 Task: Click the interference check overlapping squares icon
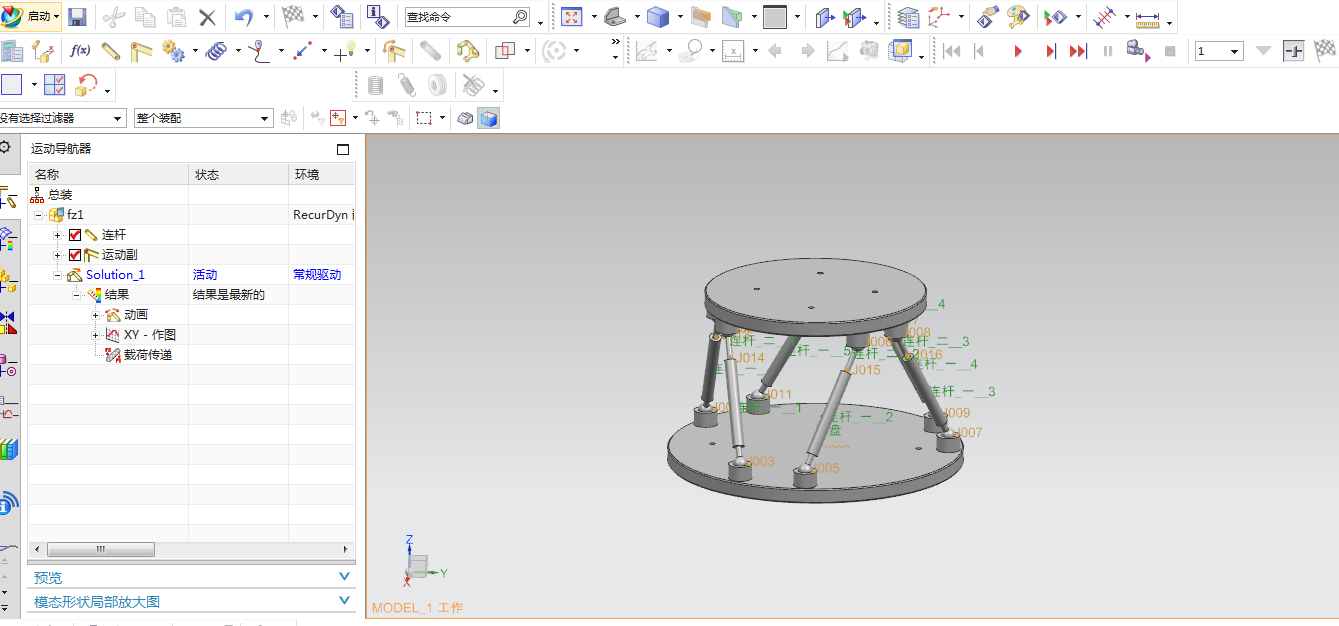(x=506, y=50)
